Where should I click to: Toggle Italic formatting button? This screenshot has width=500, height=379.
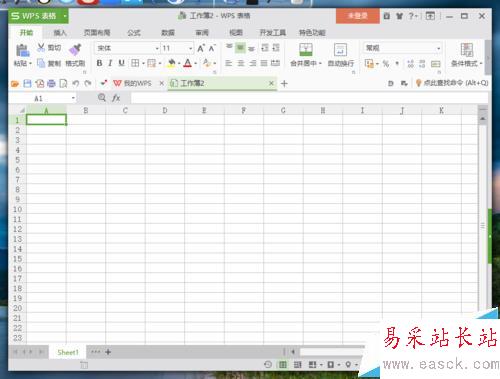[110, 63]
